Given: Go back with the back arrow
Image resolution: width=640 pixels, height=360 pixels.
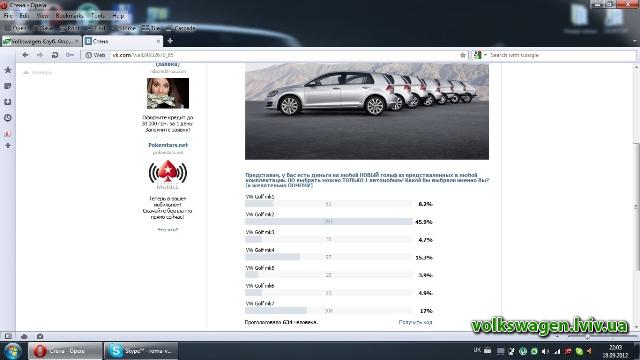Looking at the screenshot, I should 25,55.
